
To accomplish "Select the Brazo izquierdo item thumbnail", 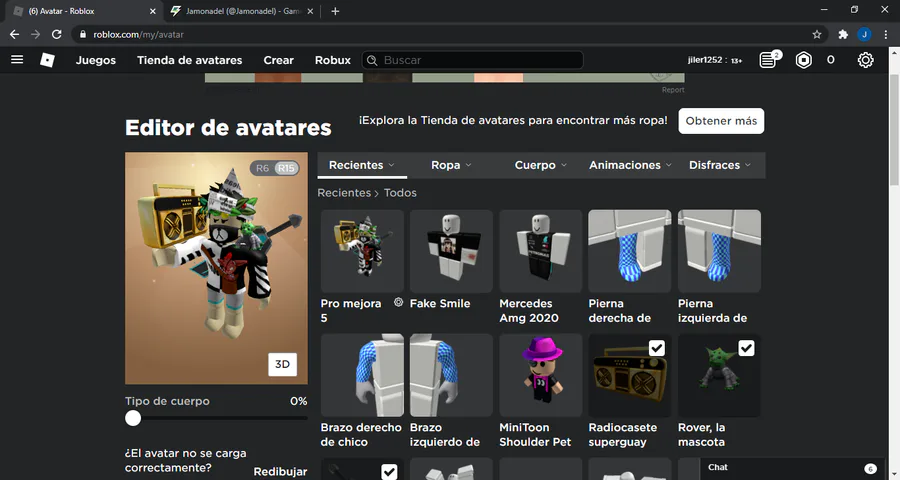I will click(451, 375).
